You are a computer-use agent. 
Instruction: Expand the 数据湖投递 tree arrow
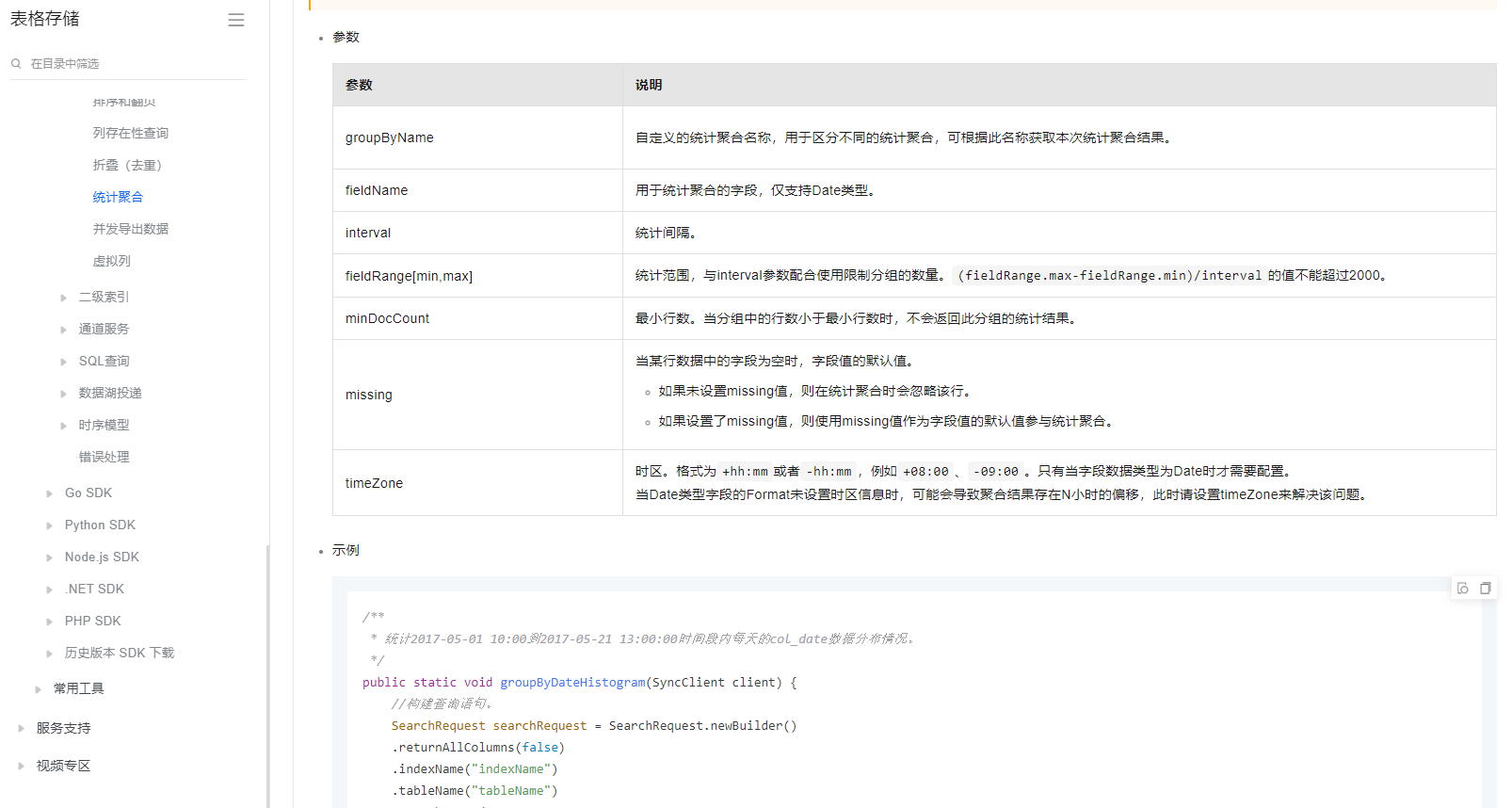64,394
